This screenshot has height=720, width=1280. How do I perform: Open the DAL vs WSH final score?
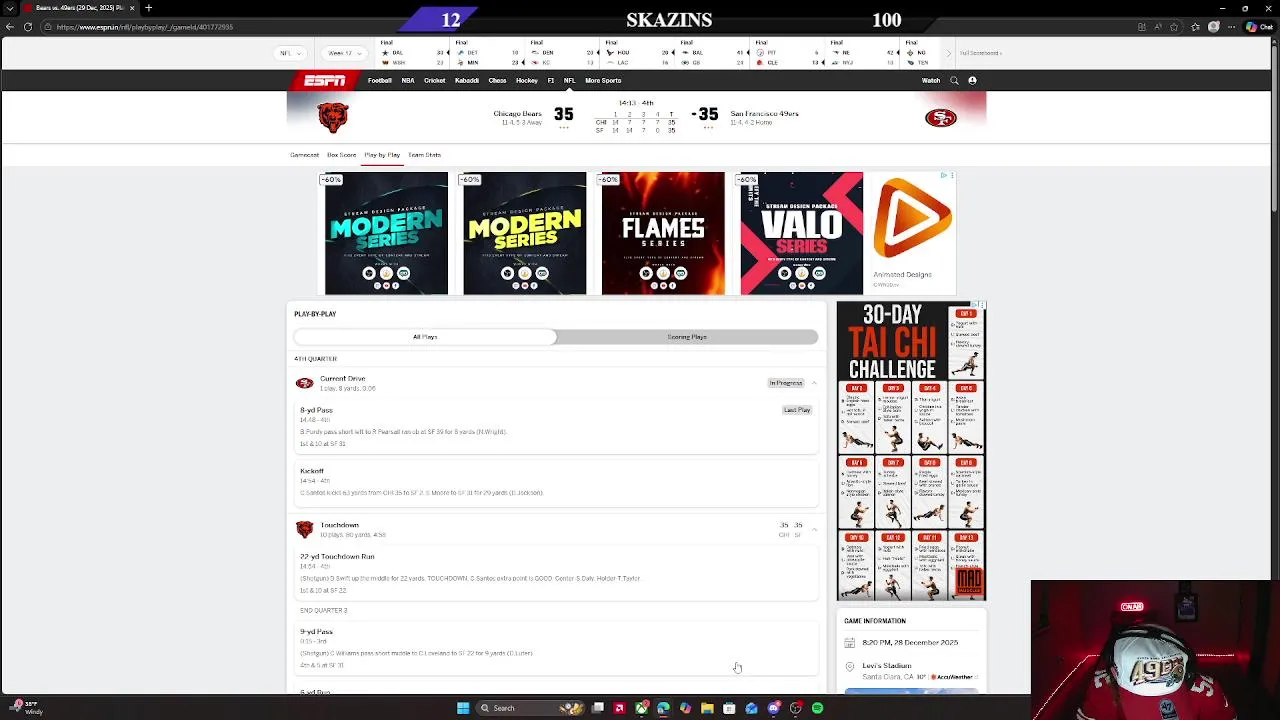(x=410, y=53)
